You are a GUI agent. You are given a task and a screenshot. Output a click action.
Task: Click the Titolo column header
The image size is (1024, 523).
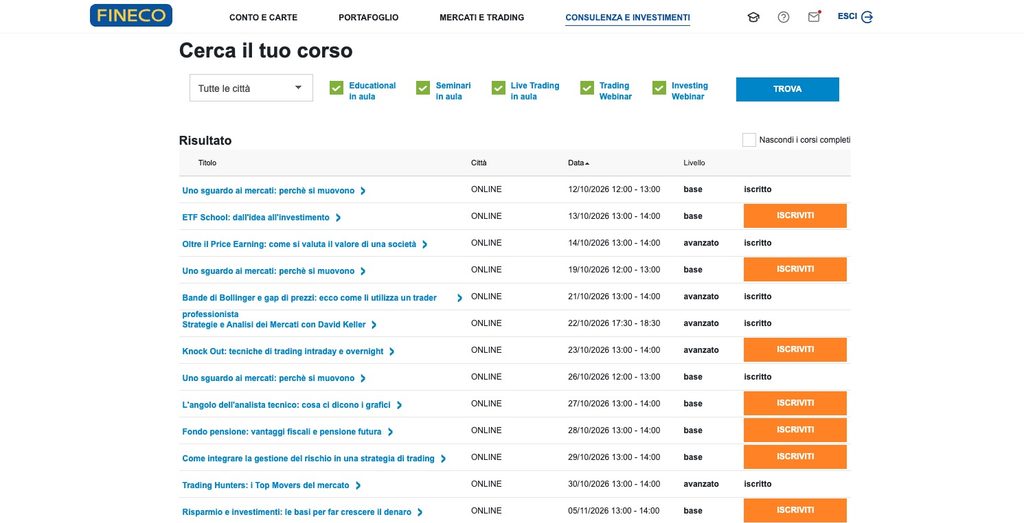click(207, 163)
